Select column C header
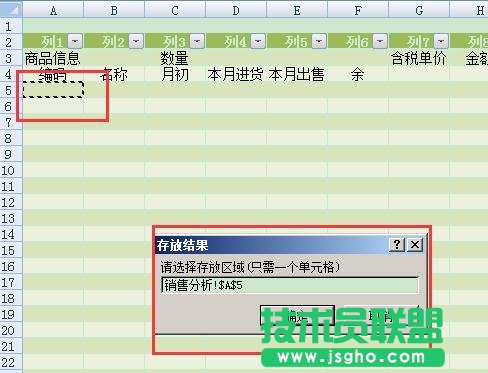The width and height of the screenshot is (488, 373). pyautogui.click(x=175, y=10)
